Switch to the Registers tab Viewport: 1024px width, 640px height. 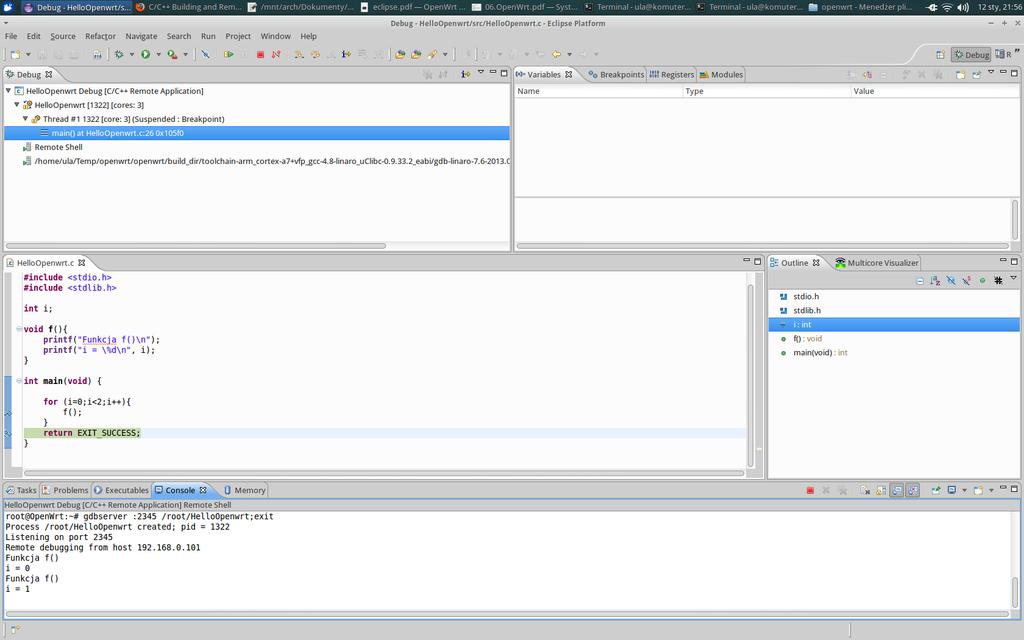[671, 74]
